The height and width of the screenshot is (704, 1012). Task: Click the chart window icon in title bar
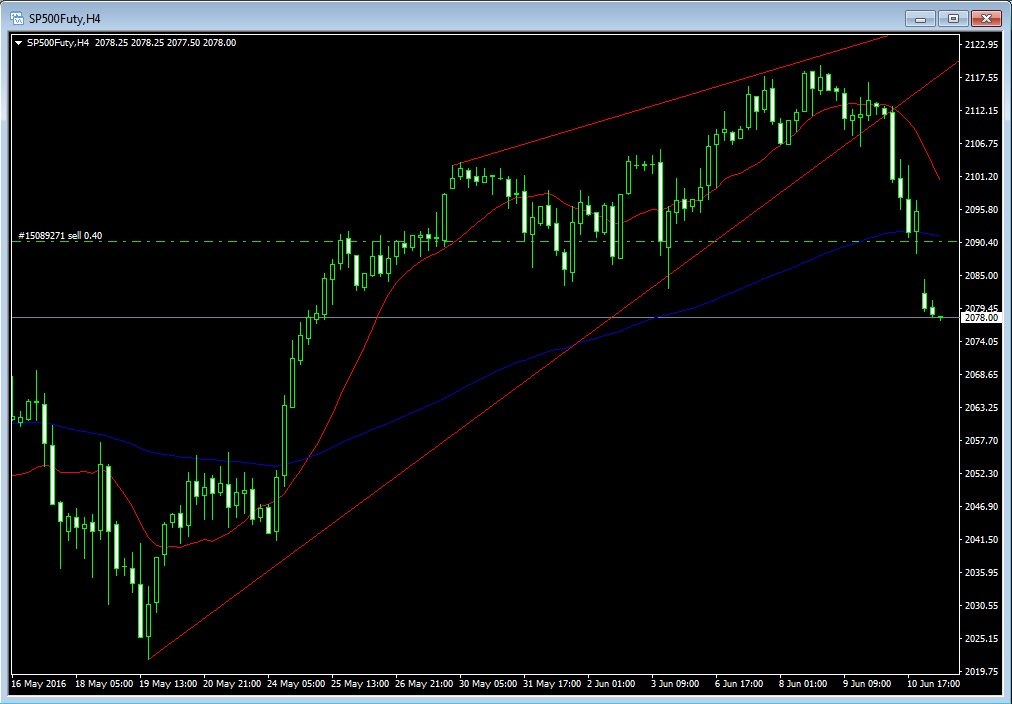tap(17, 18)
